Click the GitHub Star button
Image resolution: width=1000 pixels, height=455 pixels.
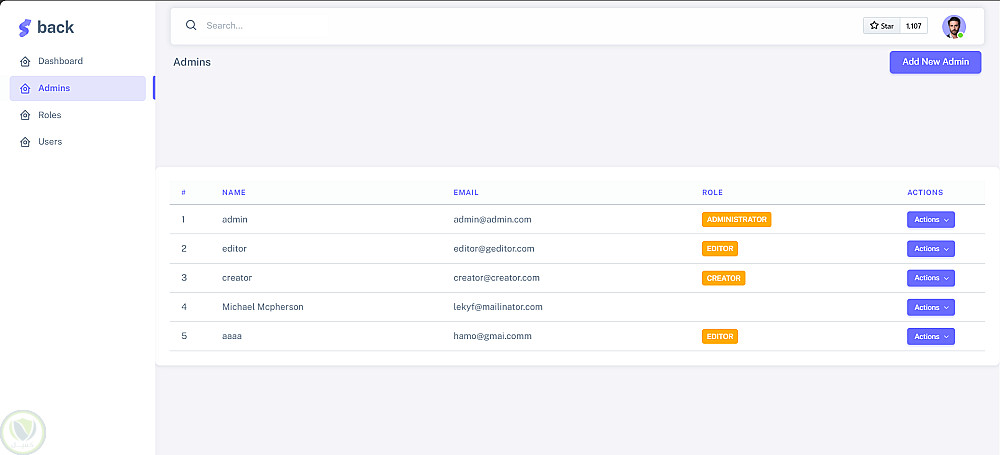[x=882, y=26]
